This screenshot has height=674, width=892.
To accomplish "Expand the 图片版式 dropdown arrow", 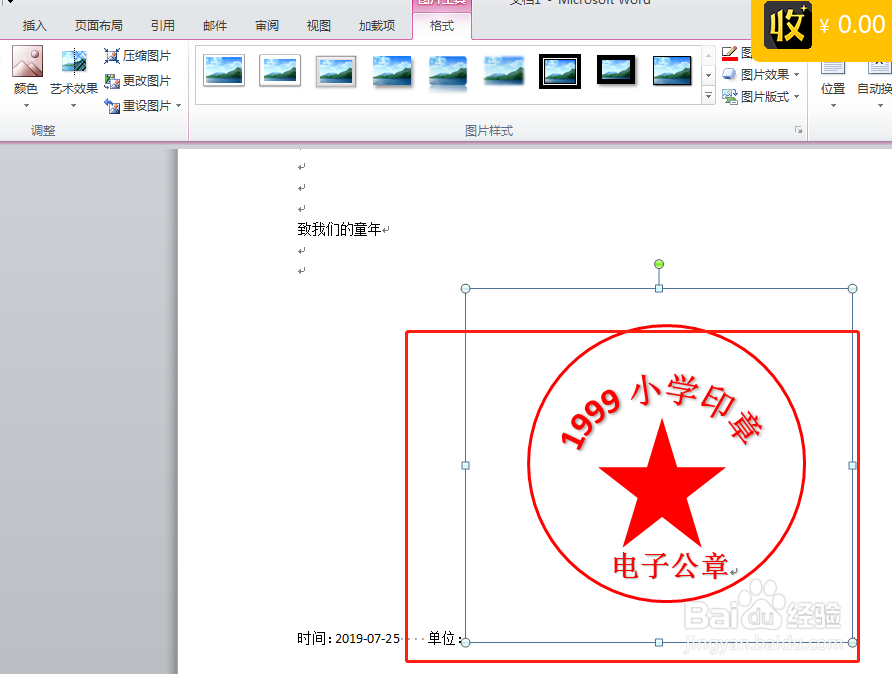I will coord(796,97).
